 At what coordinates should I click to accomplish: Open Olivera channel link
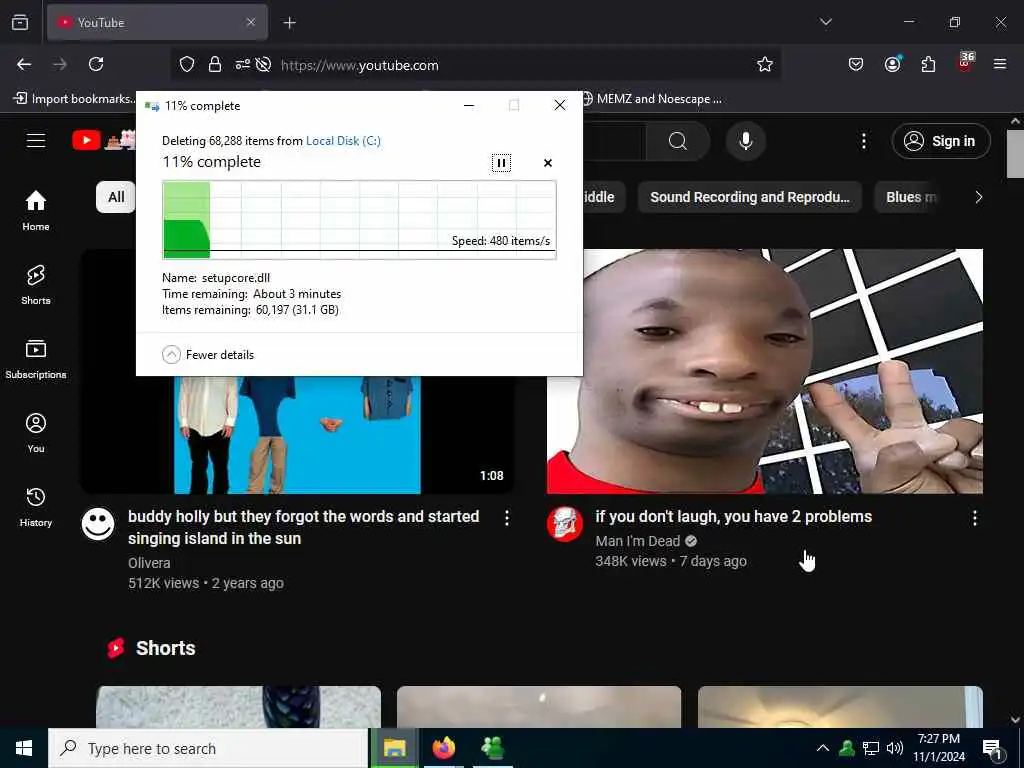point(149,563)
